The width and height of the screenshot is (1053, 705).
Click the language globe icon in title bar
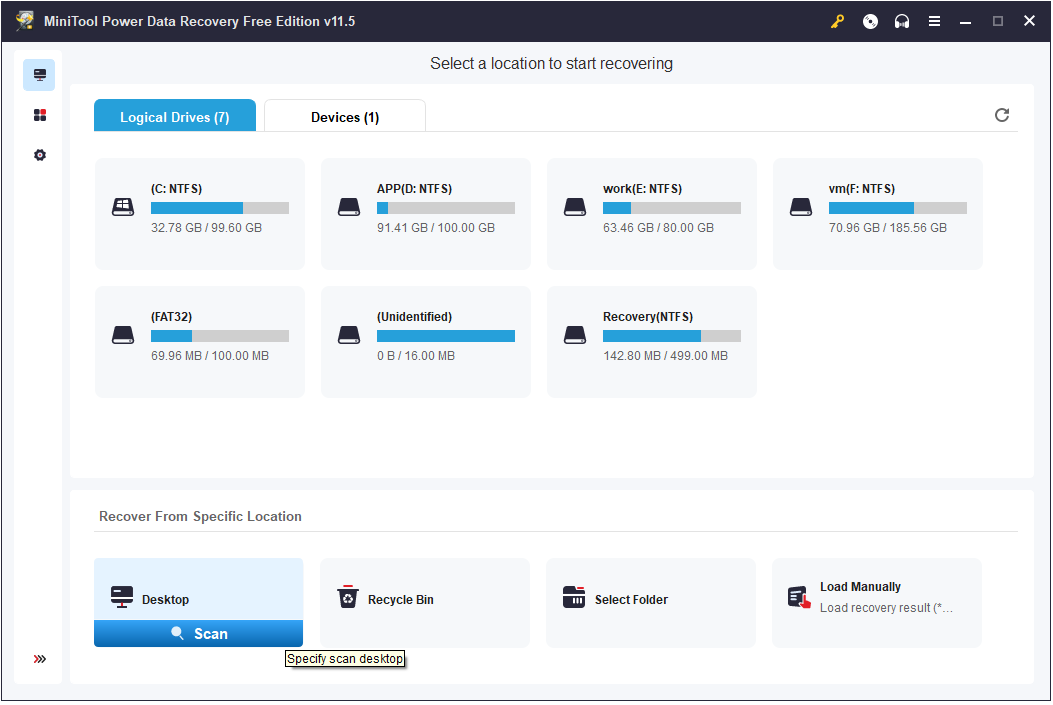click(x=869, y=20)
